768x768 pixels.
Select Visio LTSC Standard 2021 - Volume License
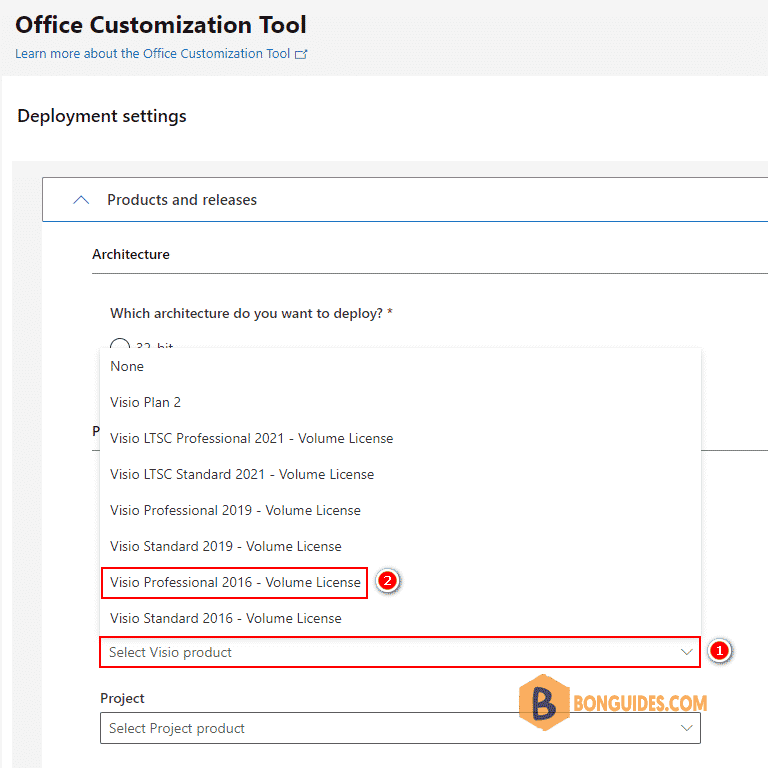pyautogui.click(x=400, y=474)
